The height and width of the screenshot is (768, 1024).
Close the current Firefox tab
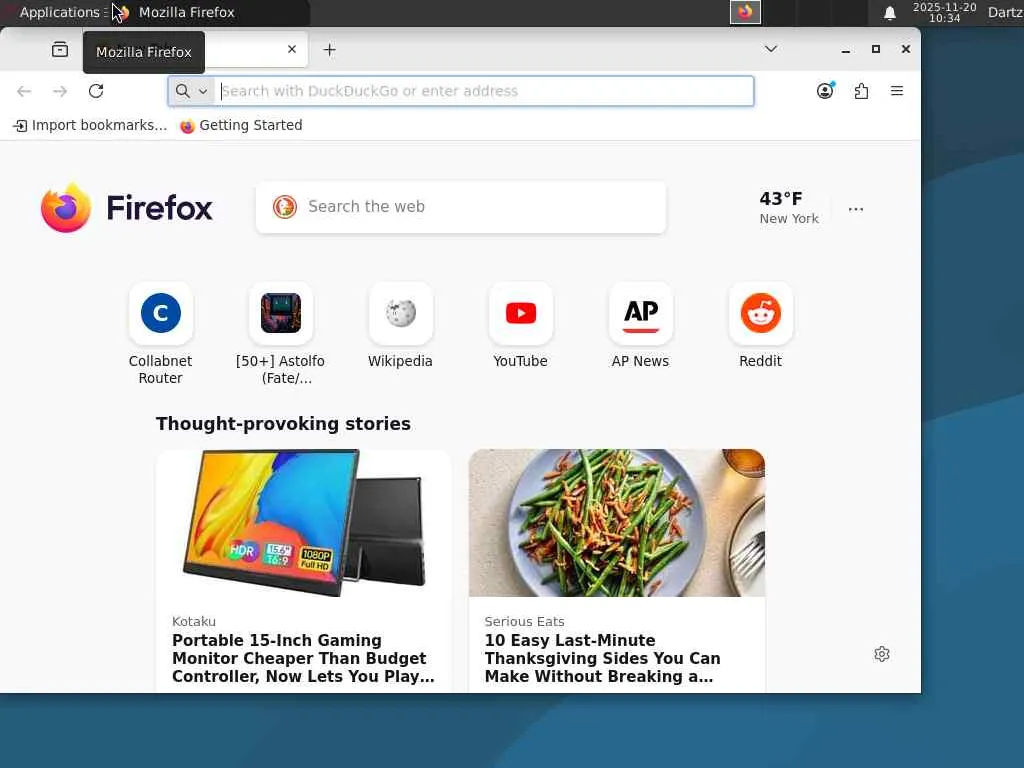click(292, 49)
